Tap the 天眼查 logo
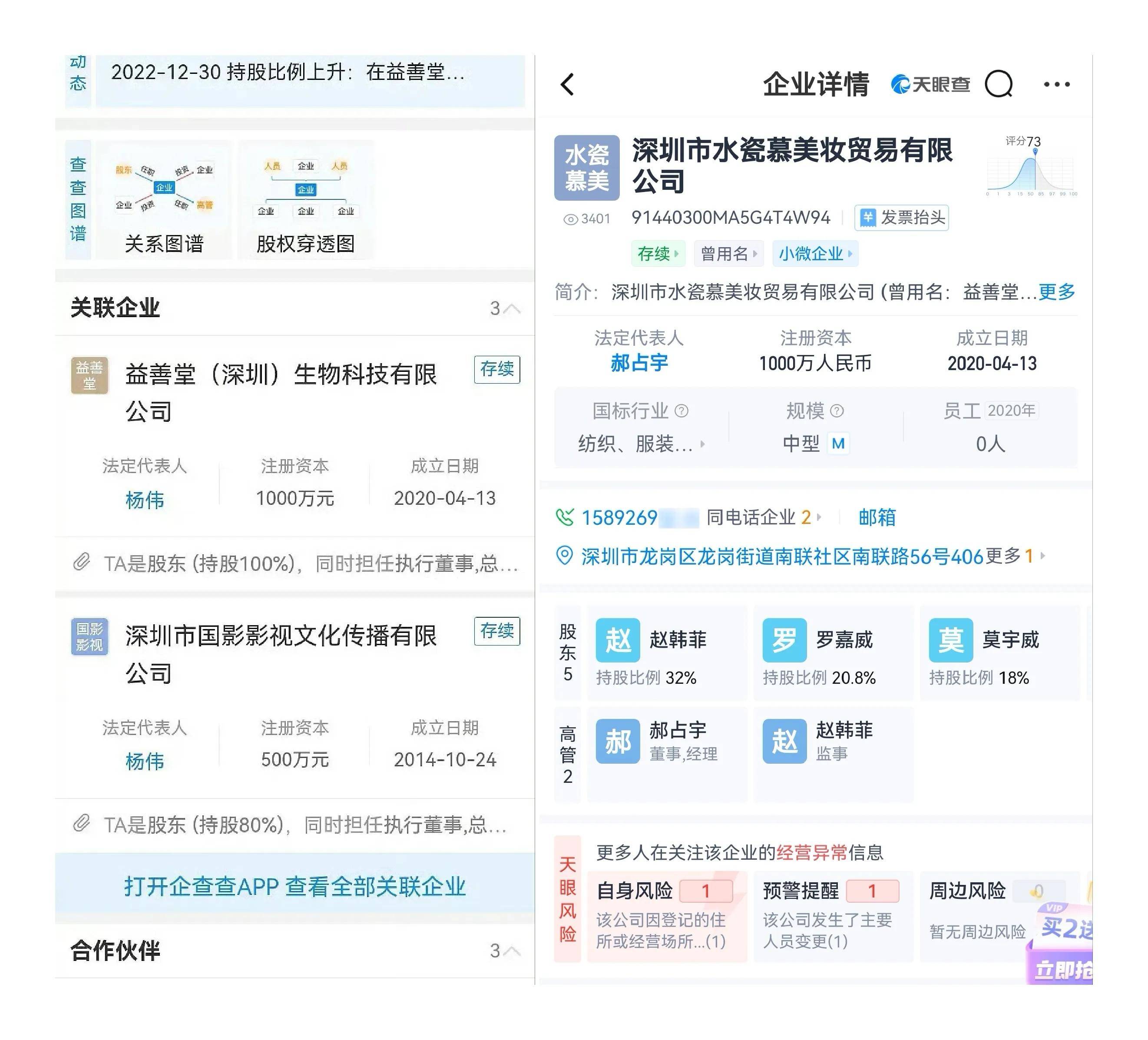The image size is (1148, 1040). (x=930, y=84)
